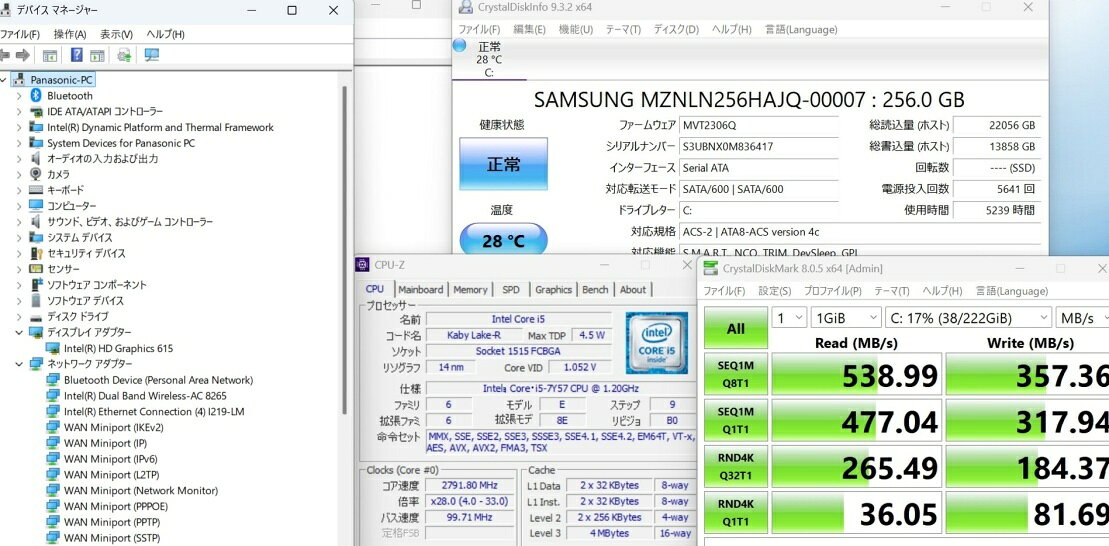Open the test size 1GiB dropdown
This screenshot has height=546, width=1109.
(844, 318)
